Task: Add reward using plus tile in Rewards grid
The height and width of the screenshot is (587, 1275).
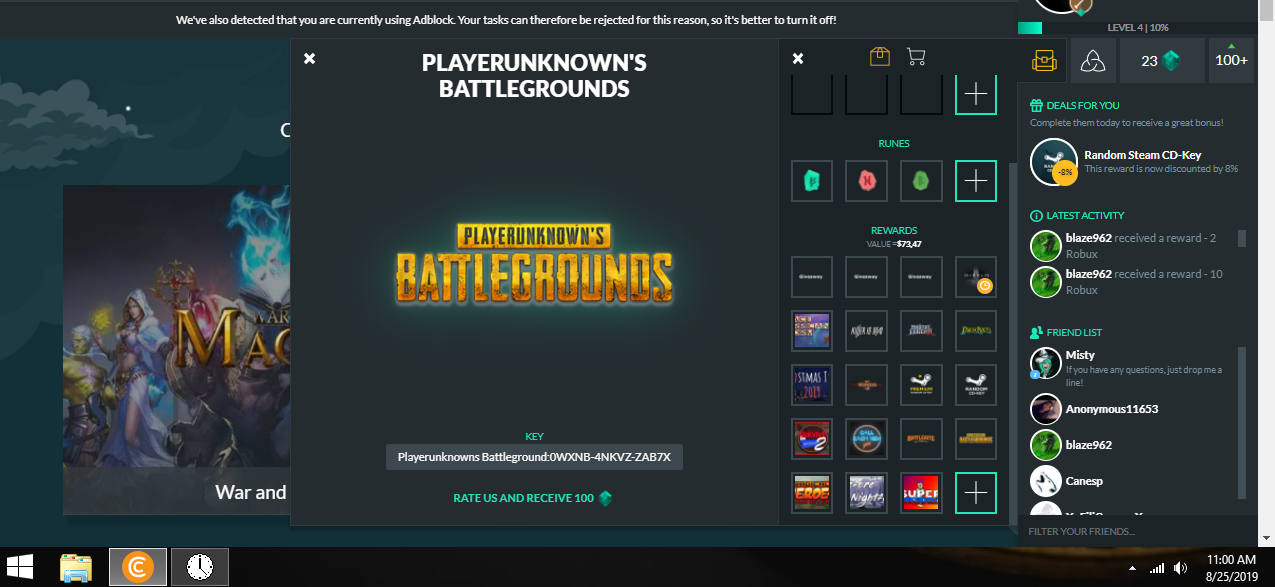Action: pyautogui.click(x=976, y=492)
